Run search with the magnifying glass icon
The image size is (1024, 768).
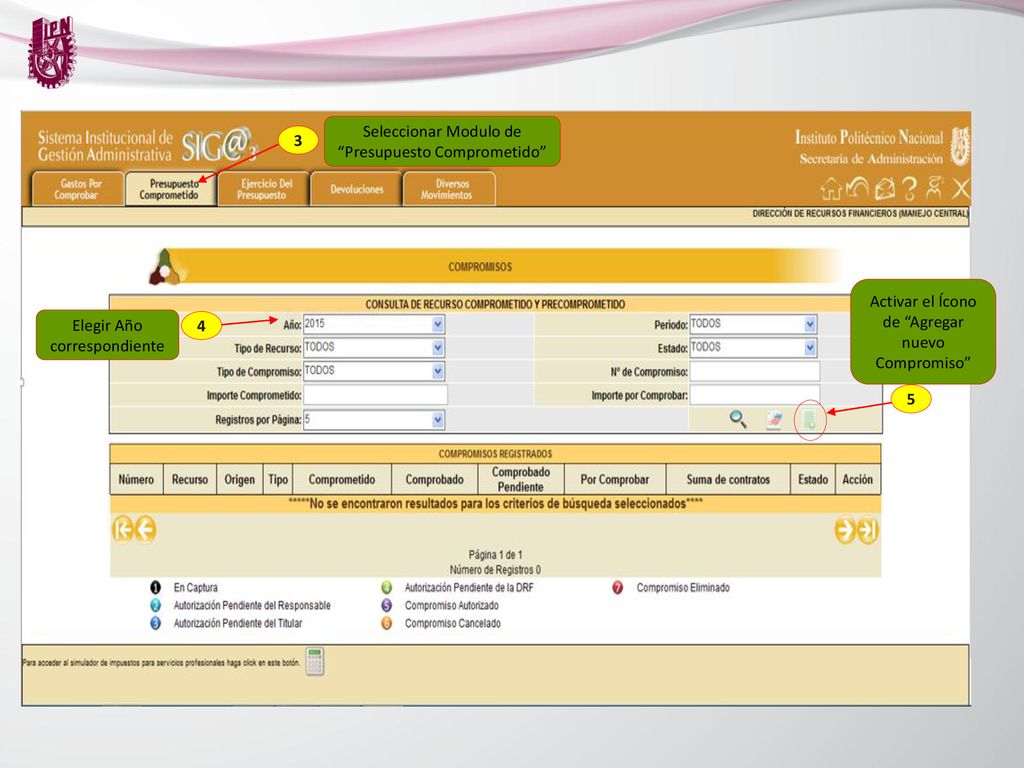coord(738,419)
